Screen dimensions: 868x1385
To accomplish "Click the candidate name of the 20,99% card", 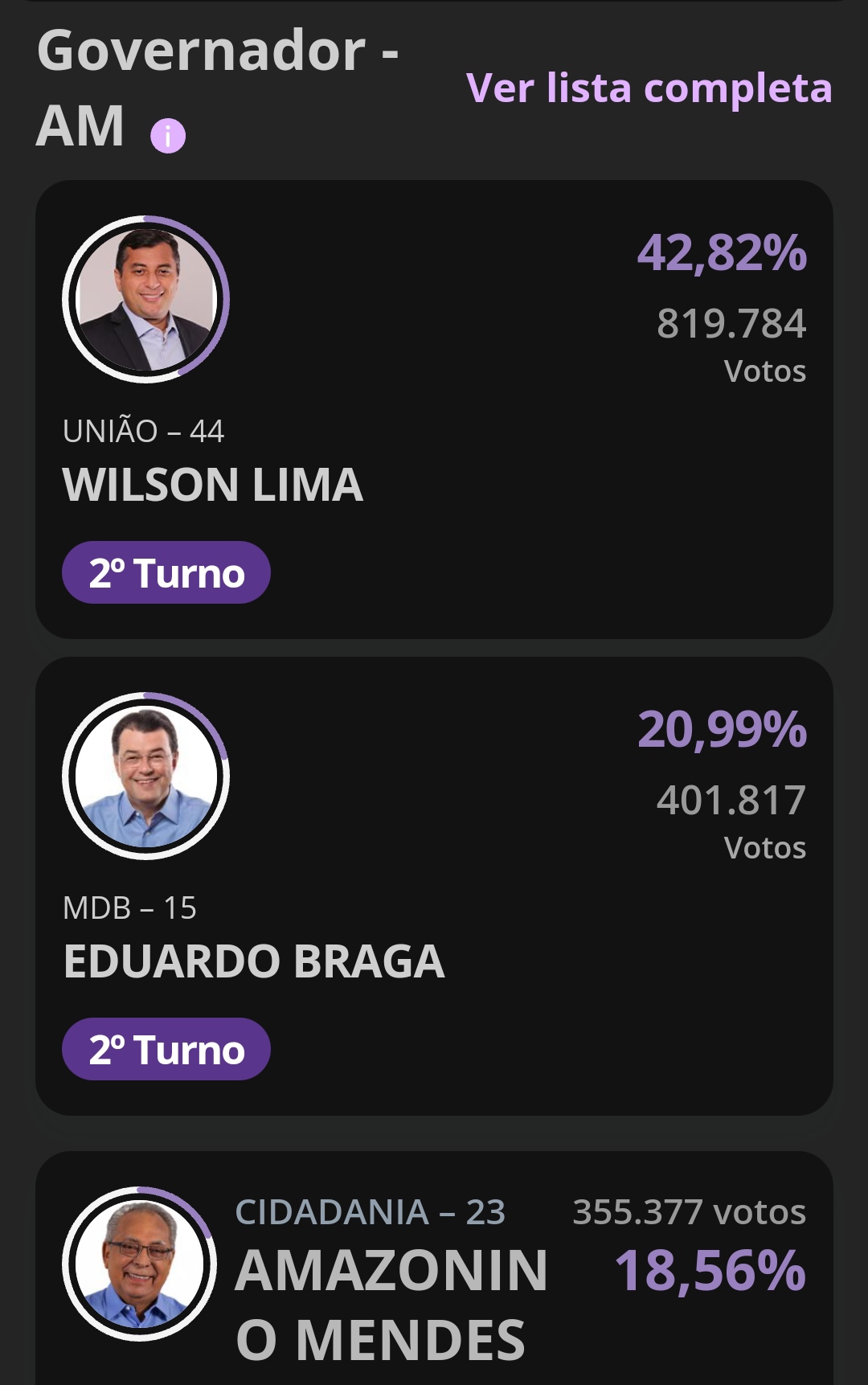I will point(254,961).
